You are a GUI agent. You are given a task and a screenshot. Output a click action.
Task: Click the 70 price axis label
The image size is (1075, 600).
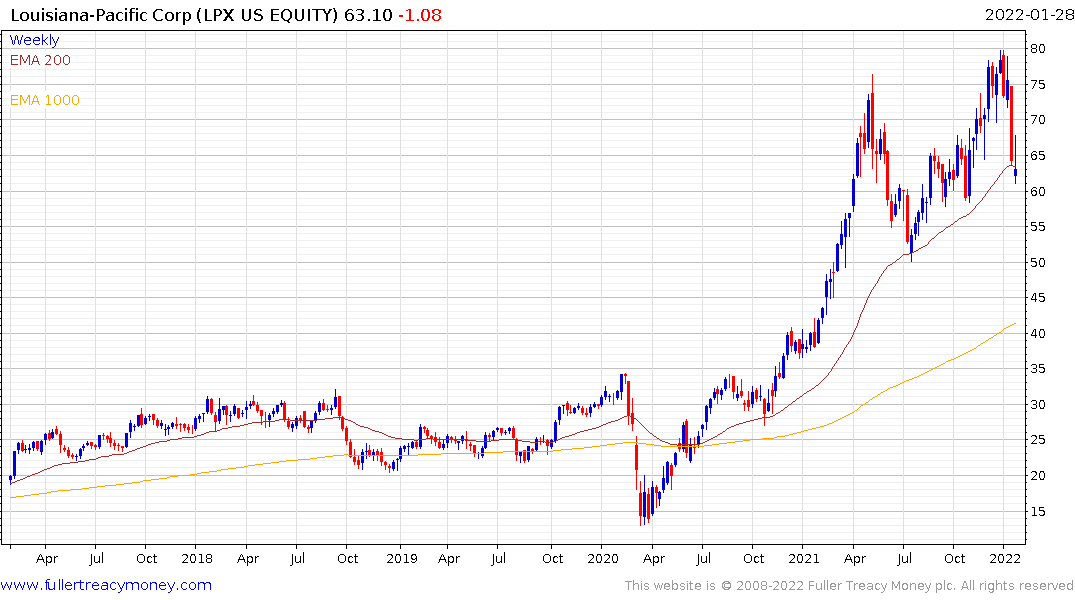[x=1037, y=120]
